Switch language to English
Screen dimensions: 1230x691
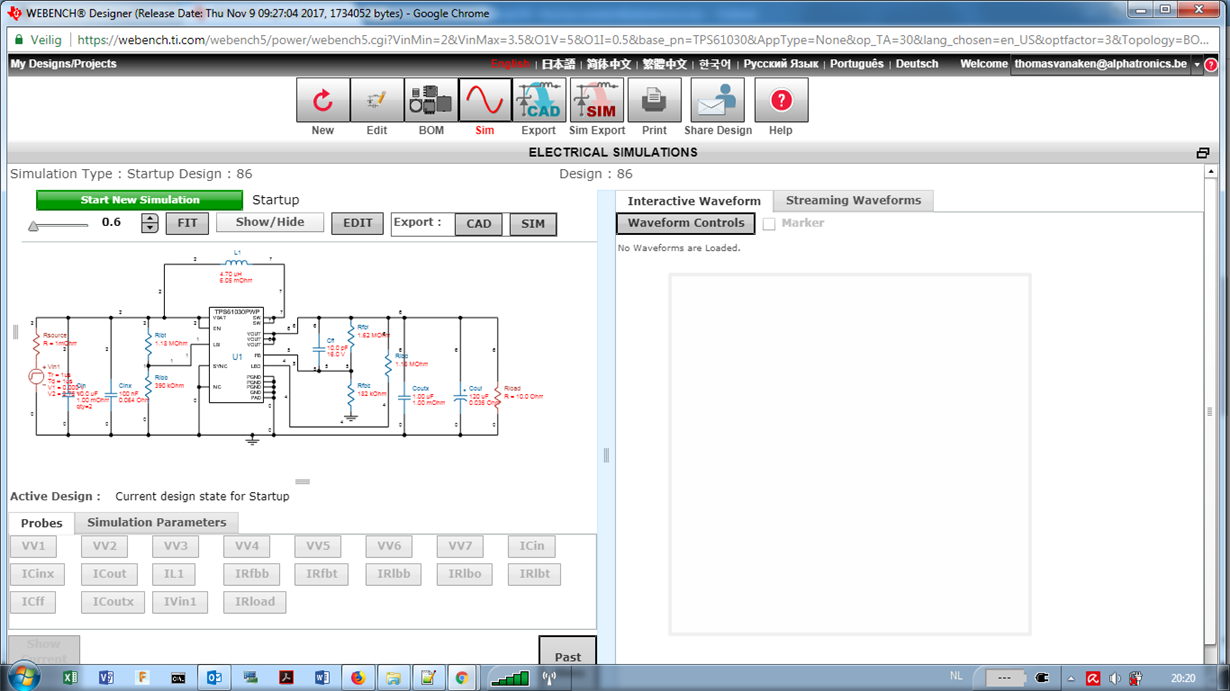point(510,64)
